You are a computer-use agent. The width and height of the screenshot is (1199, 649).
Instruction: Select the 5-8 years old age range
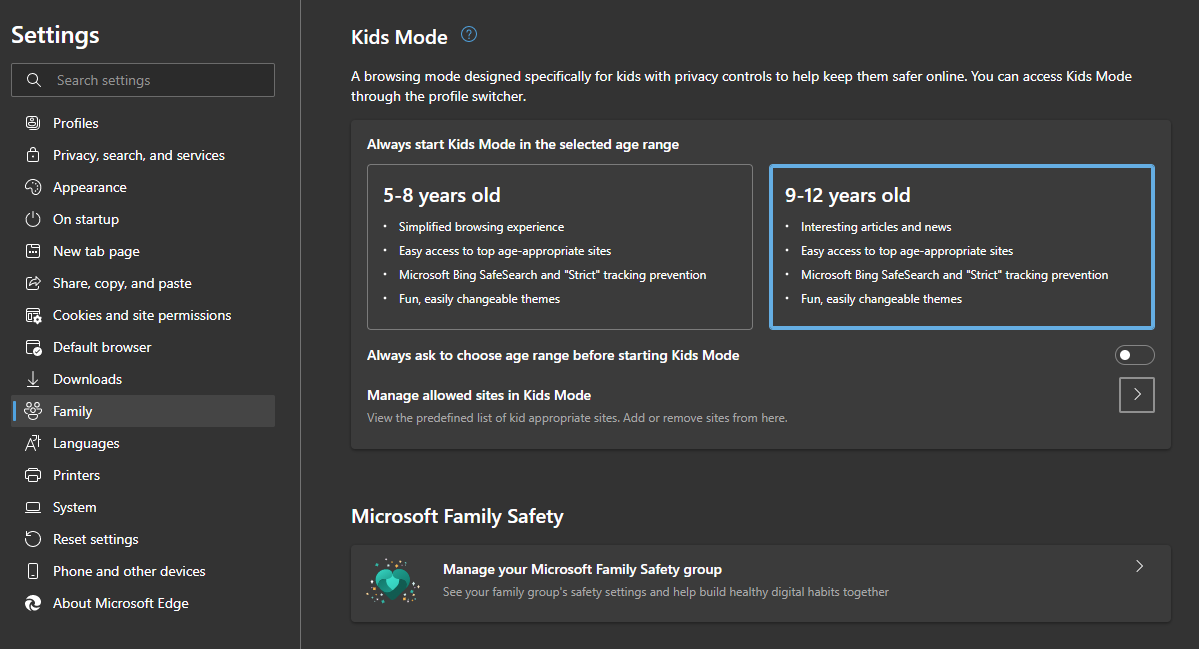point(560,246)
